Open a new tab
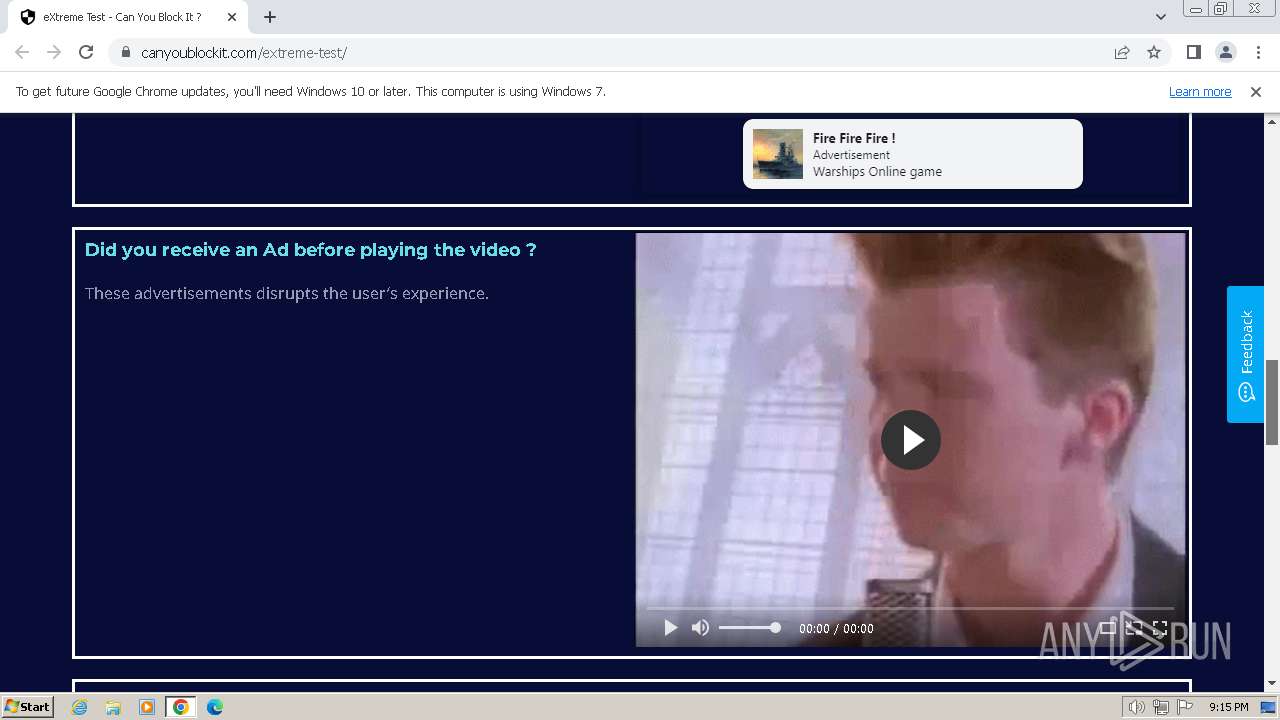 click(x=270, y=17)
